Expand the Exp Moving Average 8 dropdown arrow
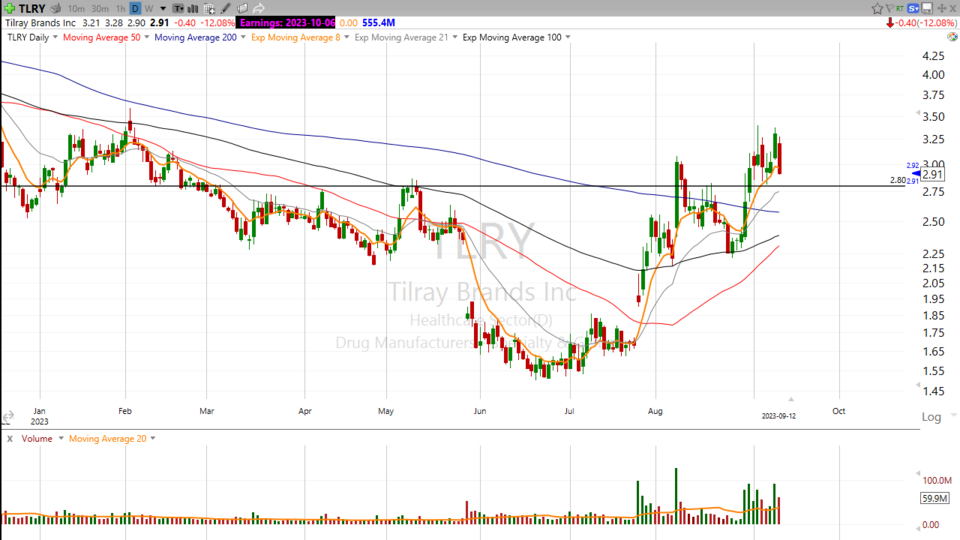 pyautogui.click(x=347, y=37)
